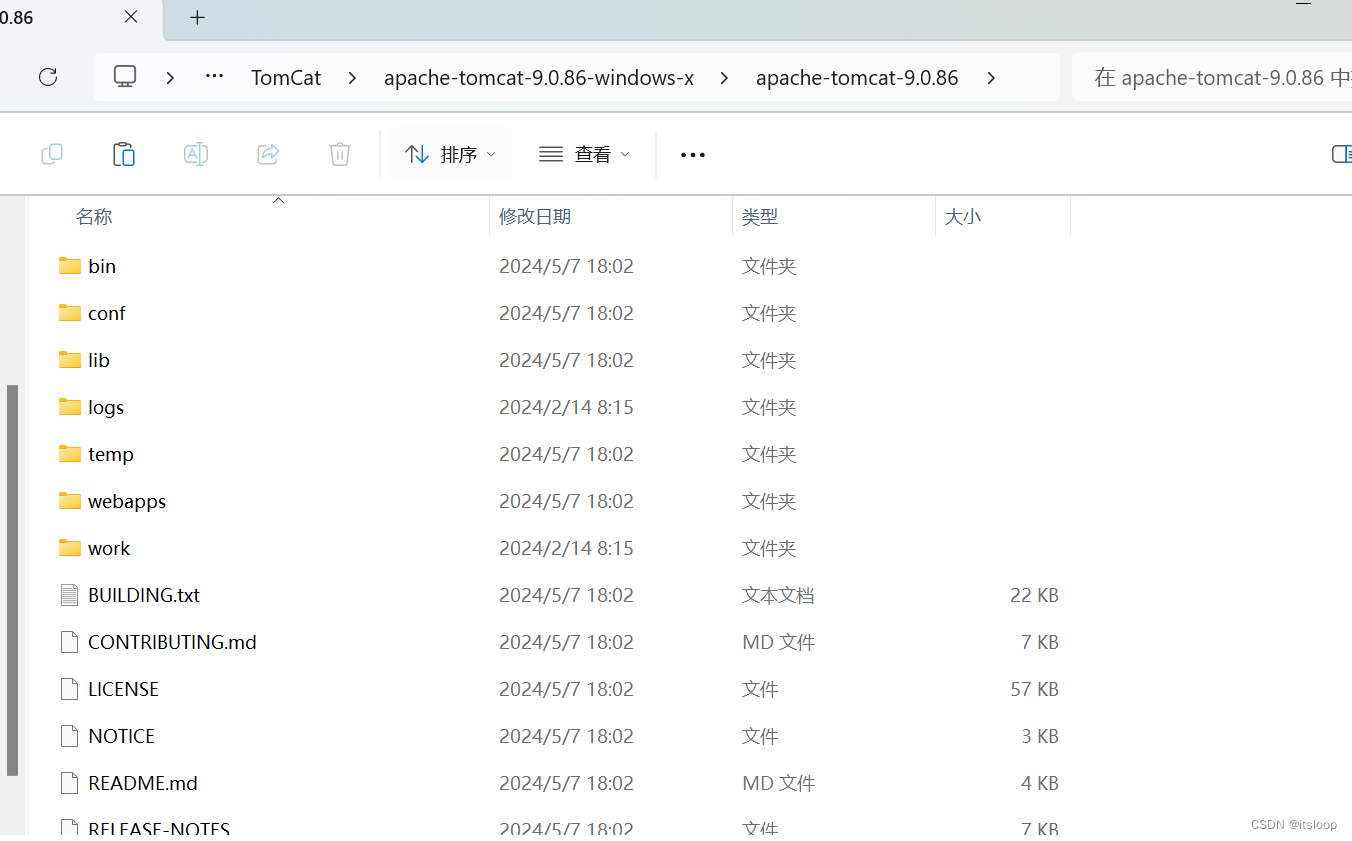The height and width of the screenshot is (841, 1352).
Task: Click the 57 KB size of LICENSE
Action: click(1034, 689)
